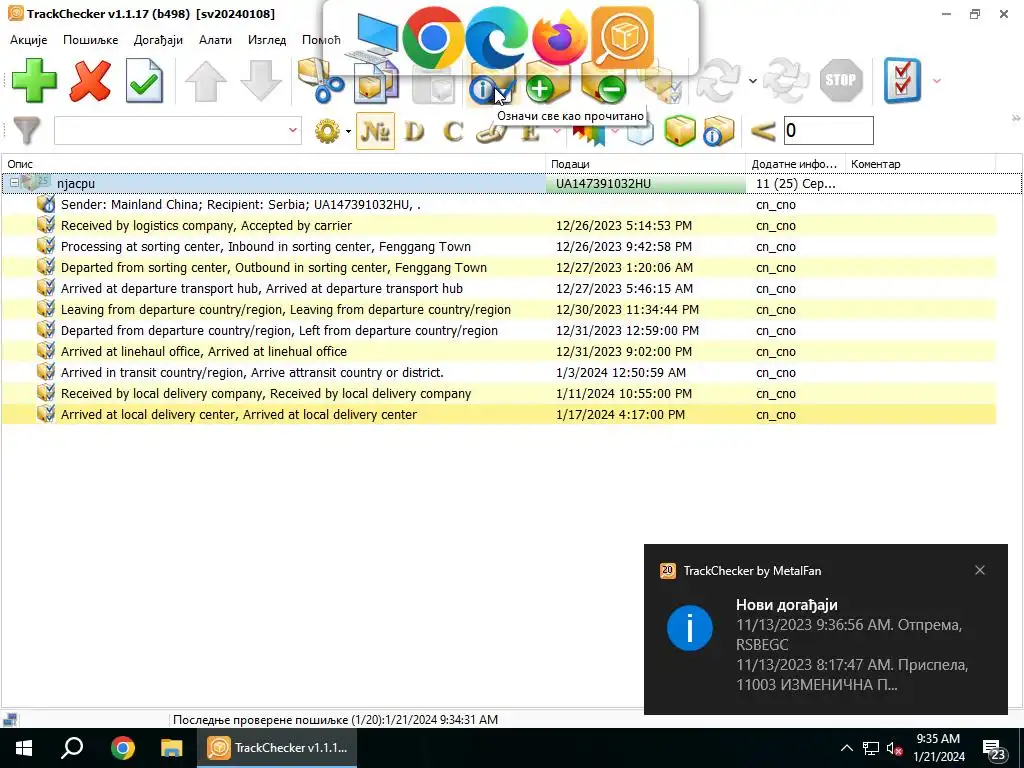Expand toolbar overflow chevron at right edge
The width and height of the screenshot is (1024, 768).
pos(1016,118)
